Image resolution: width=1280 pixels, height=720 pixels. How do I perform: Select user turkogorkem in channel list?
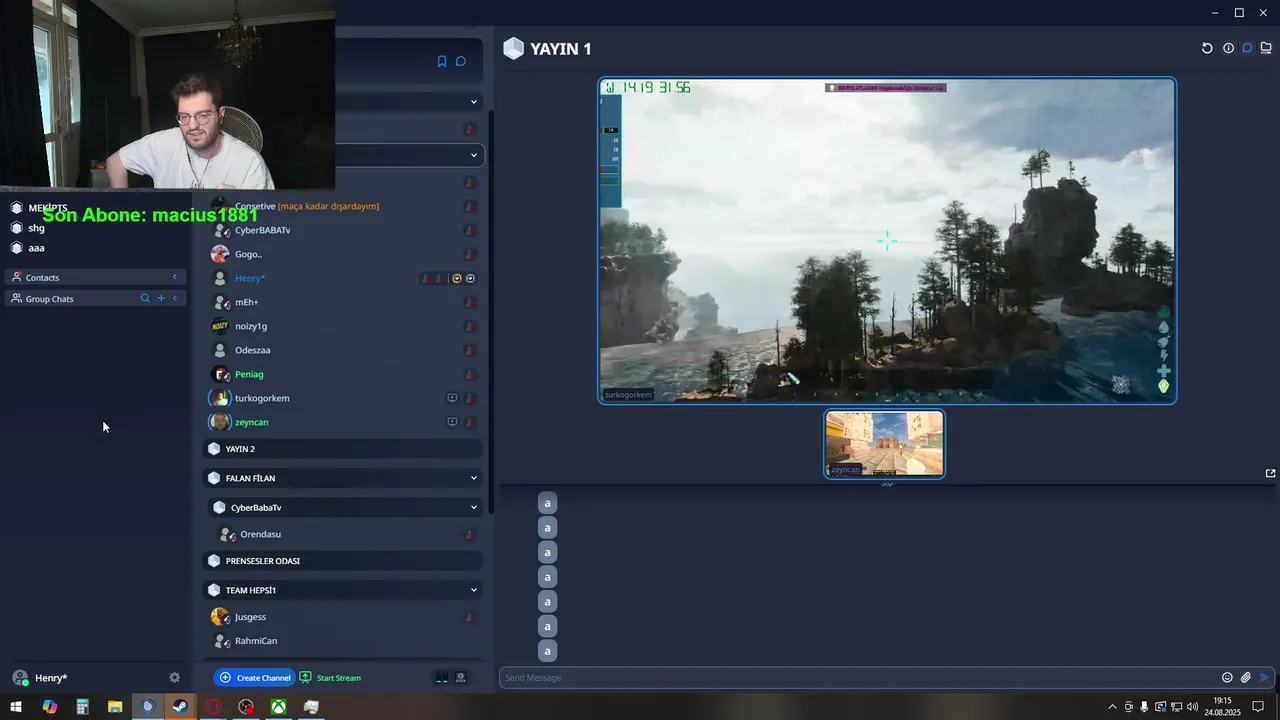point(262,398)
